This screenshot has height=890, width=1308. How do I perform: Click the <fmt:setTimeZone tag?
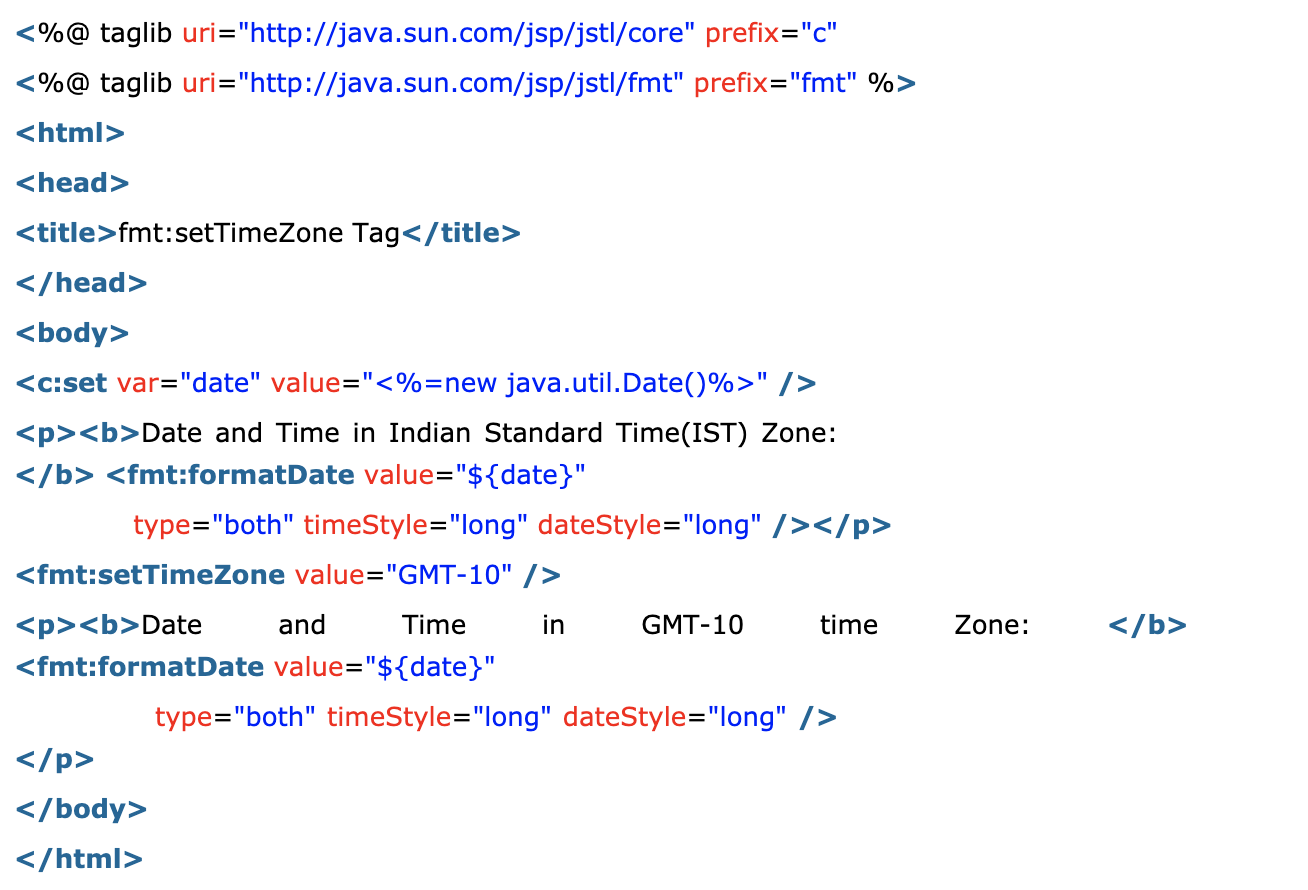tap(150, 575)
